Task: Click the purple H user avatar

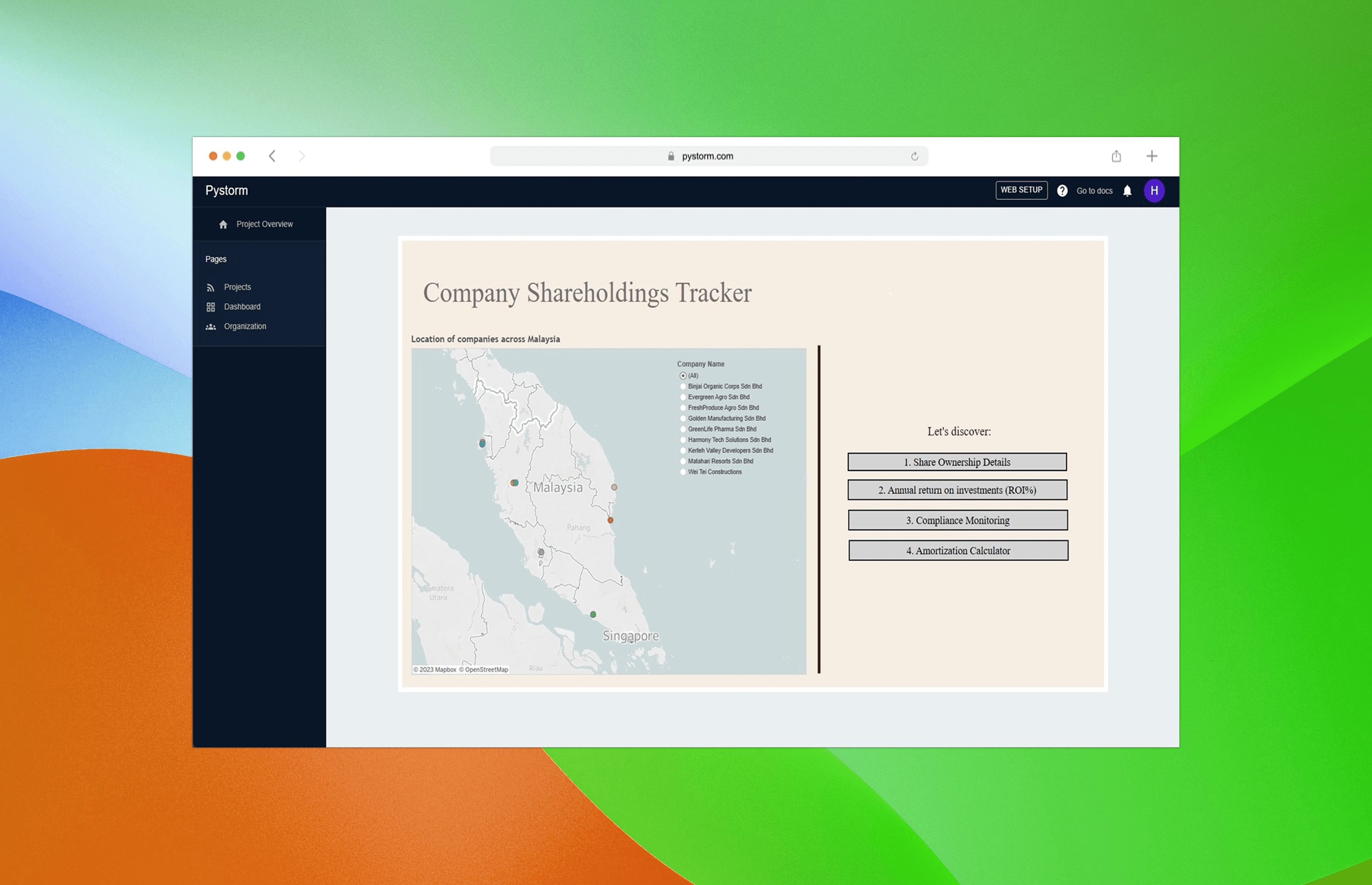Action: pyautogui.click(x=1154, y=191)
